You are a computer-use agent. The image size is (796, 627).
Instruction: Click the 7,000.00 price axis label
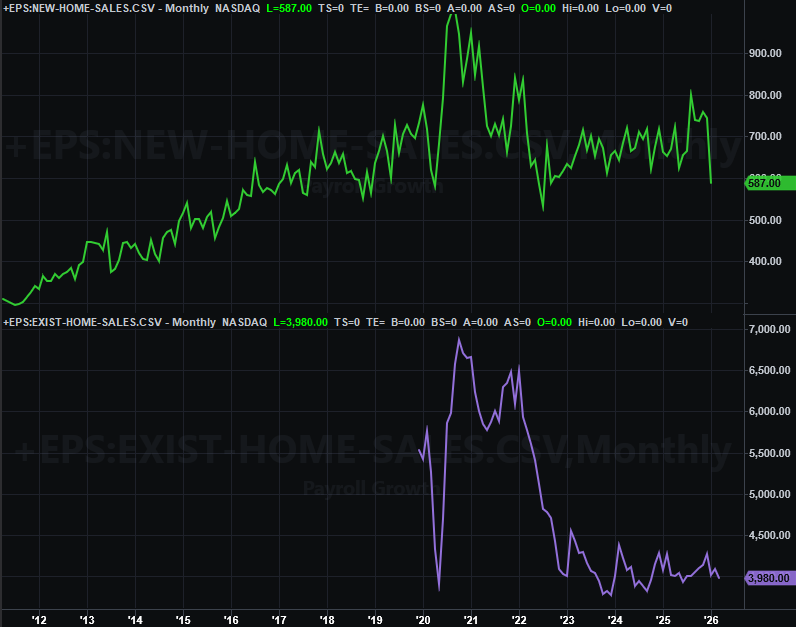click(769, 329)
